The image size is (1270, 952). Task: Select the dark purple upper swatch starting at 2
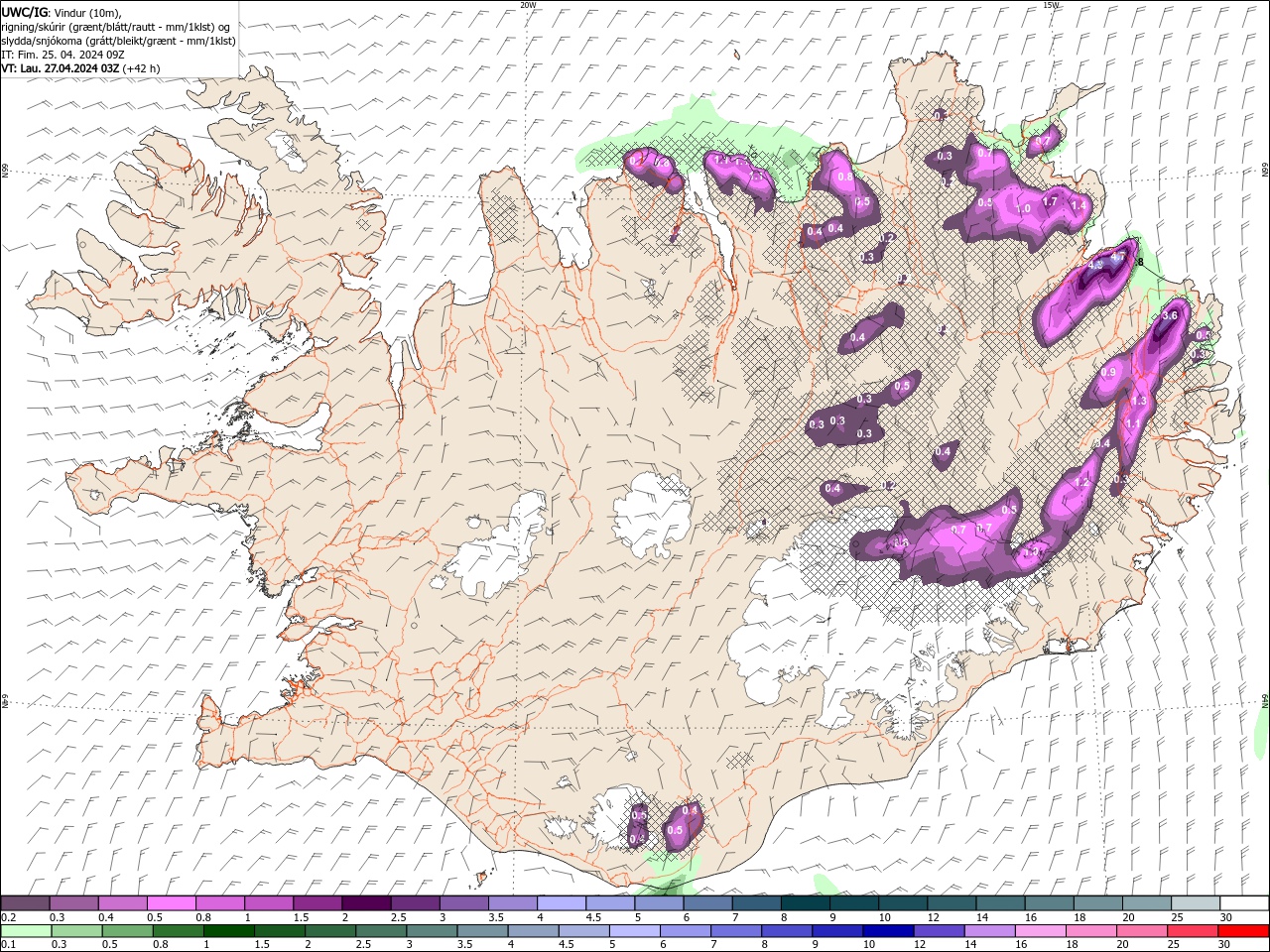366,903
